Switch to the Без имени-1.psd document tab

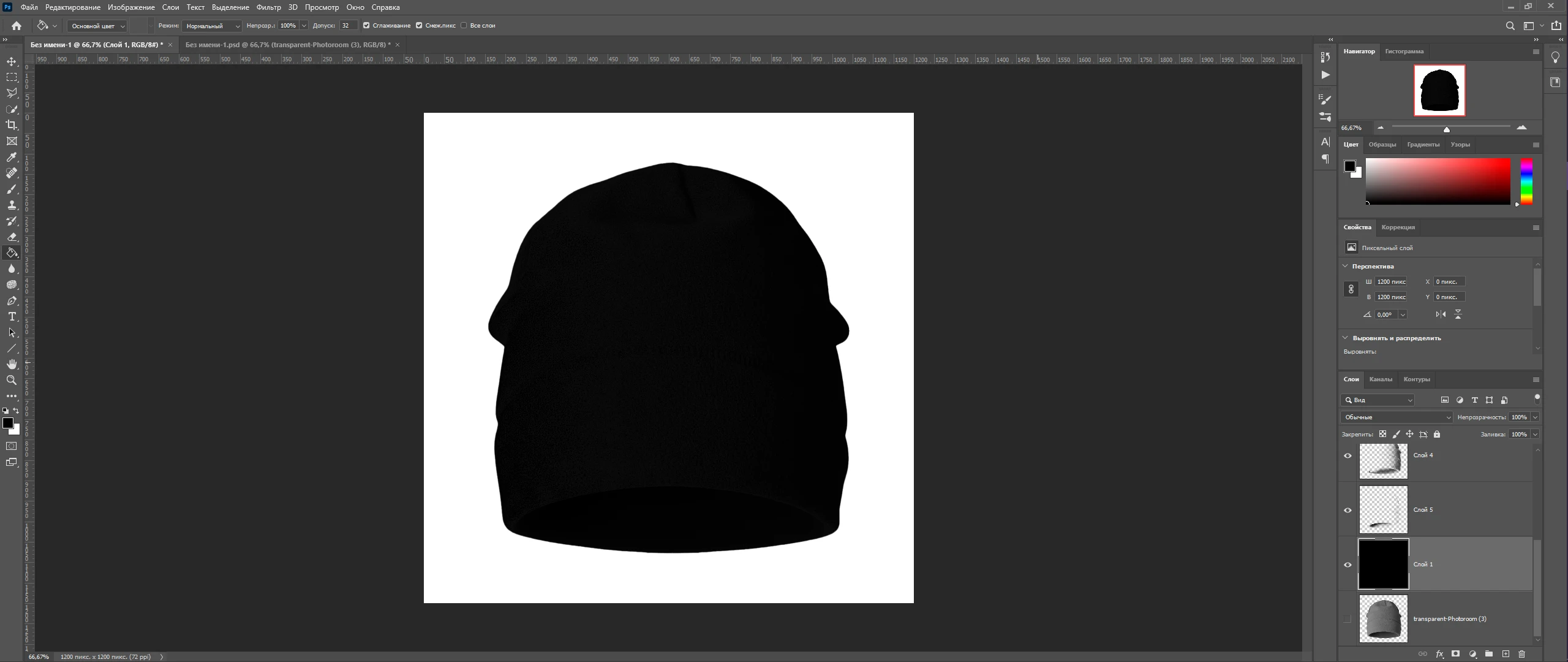pos(288,45)
